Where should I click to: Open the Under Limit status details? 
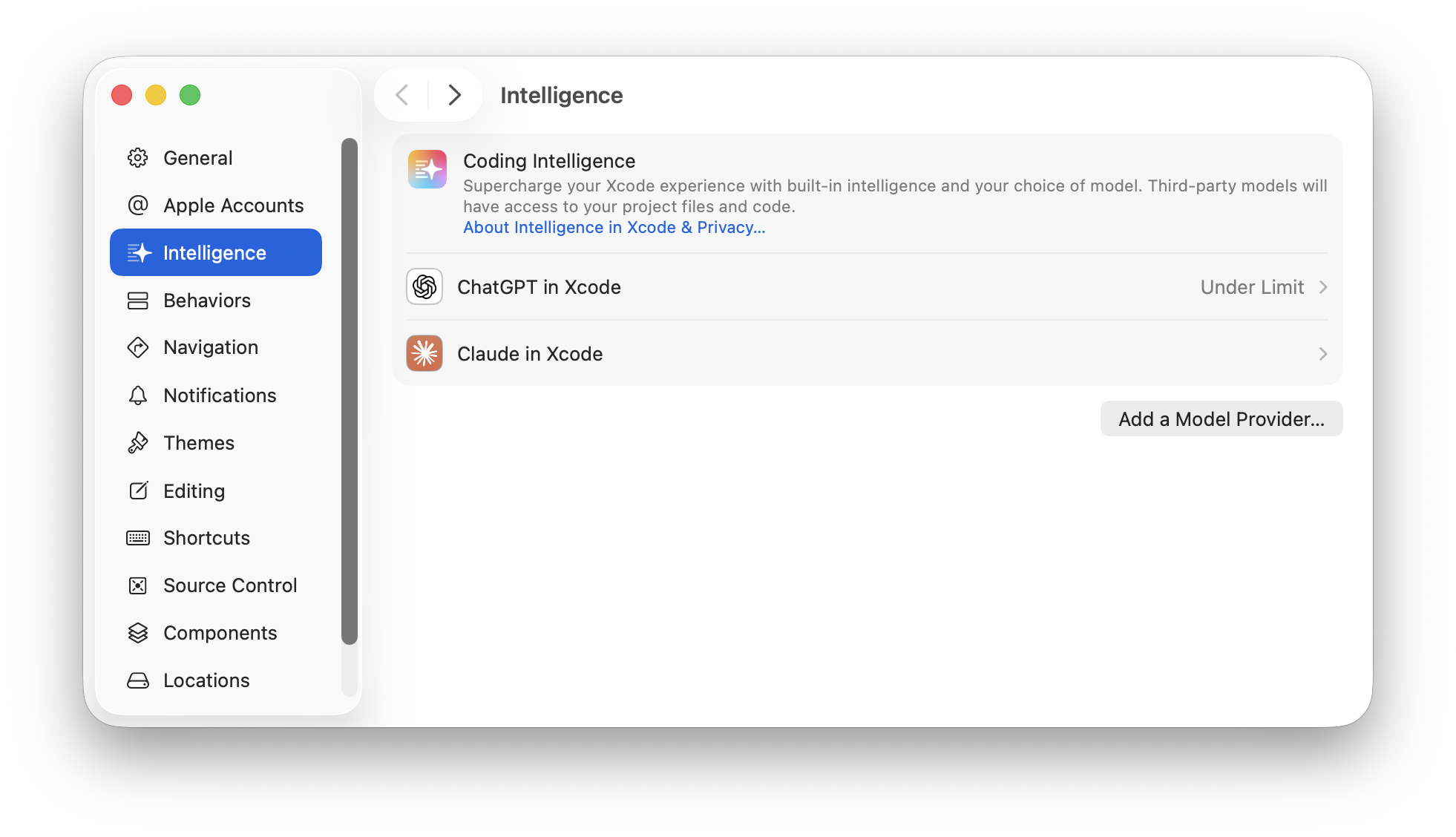(1252, 287)
